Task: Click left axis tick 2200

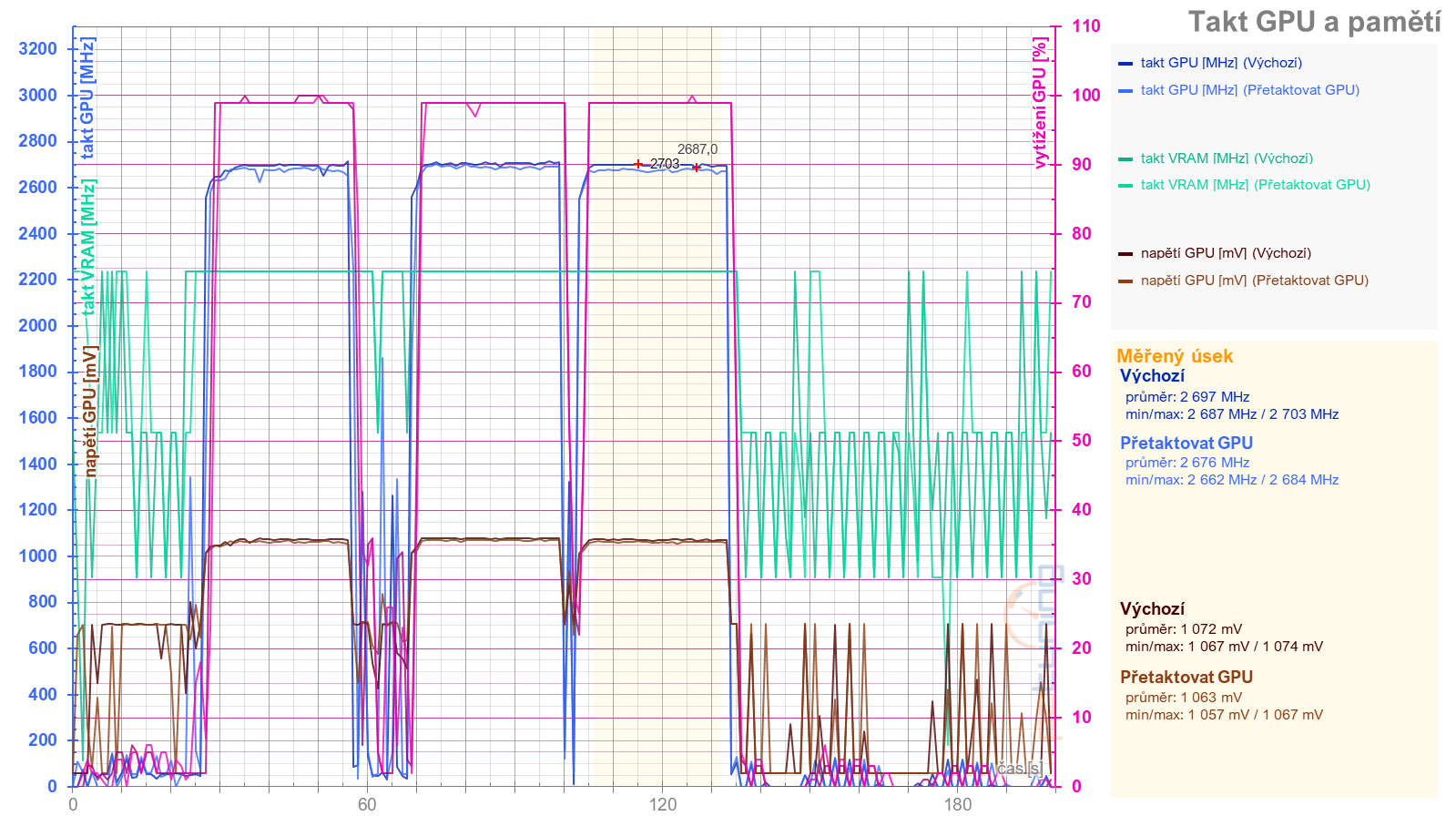Action: click(37, 279)
